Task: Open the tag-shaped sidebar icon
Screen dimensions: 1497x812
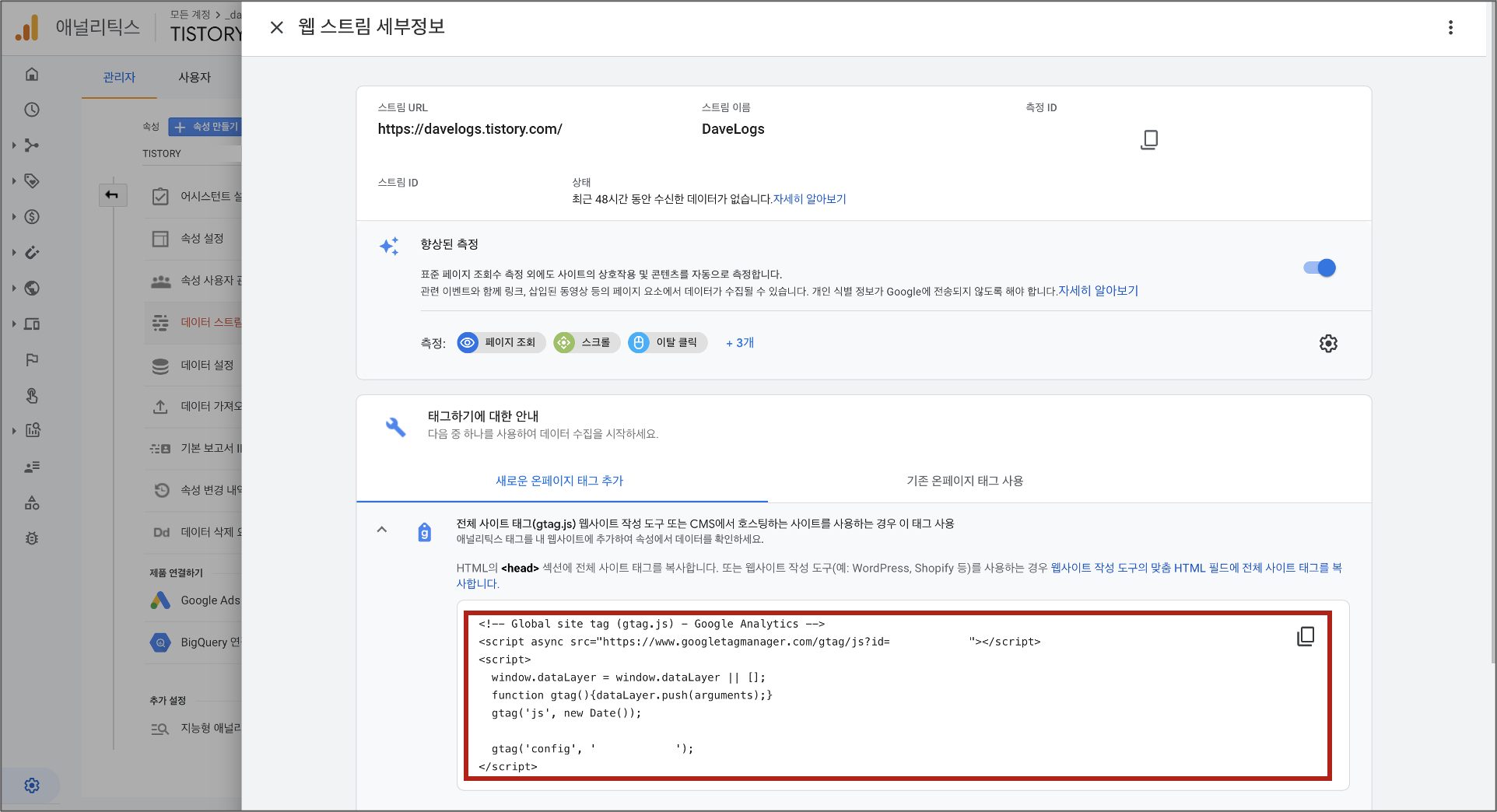Action: pos(32,181)
